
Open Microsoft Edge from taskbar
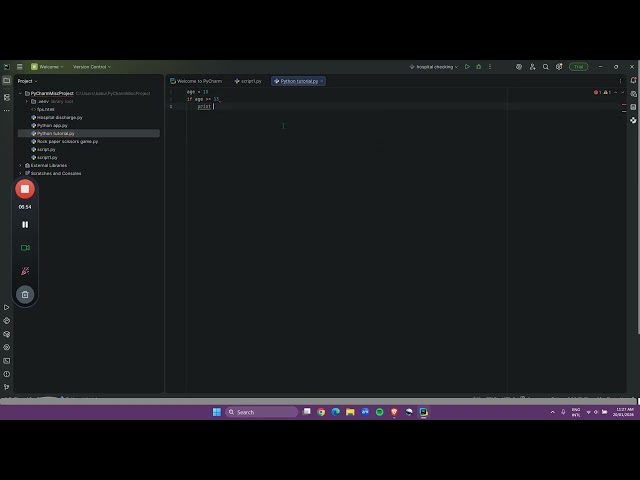336,412
